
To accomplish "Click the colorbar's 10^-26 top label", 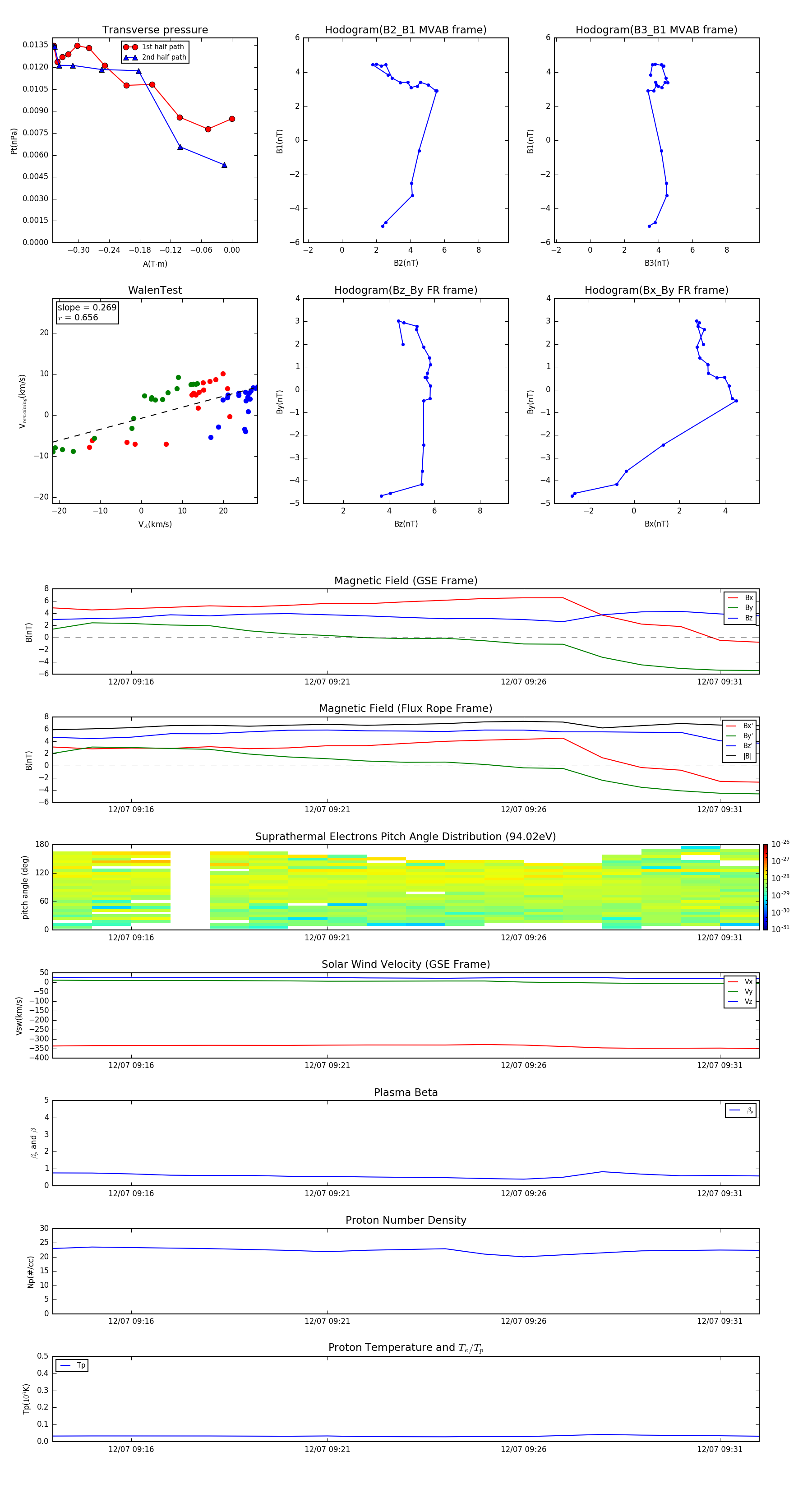I will click(780, 844).
